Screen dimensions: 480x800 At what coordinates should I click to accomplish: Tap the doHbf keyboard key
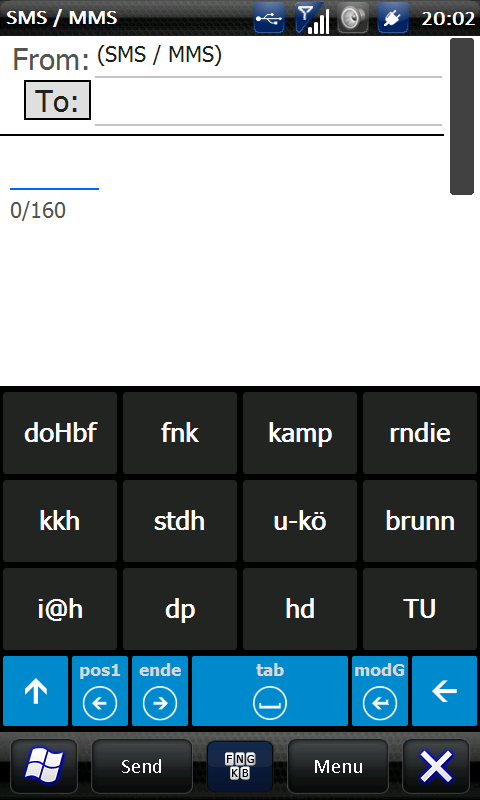pyautogui.click(x=60, y=433)
